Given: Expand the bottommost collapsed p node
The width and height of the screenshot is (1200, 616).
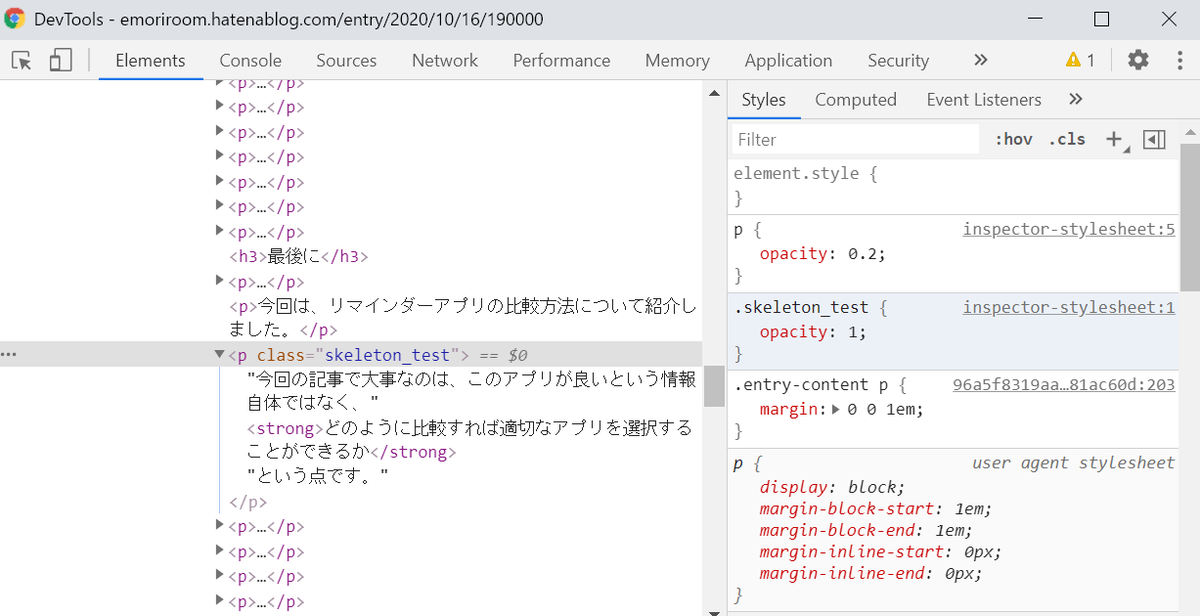Looking at the screenshot, I should pos(220,601).
